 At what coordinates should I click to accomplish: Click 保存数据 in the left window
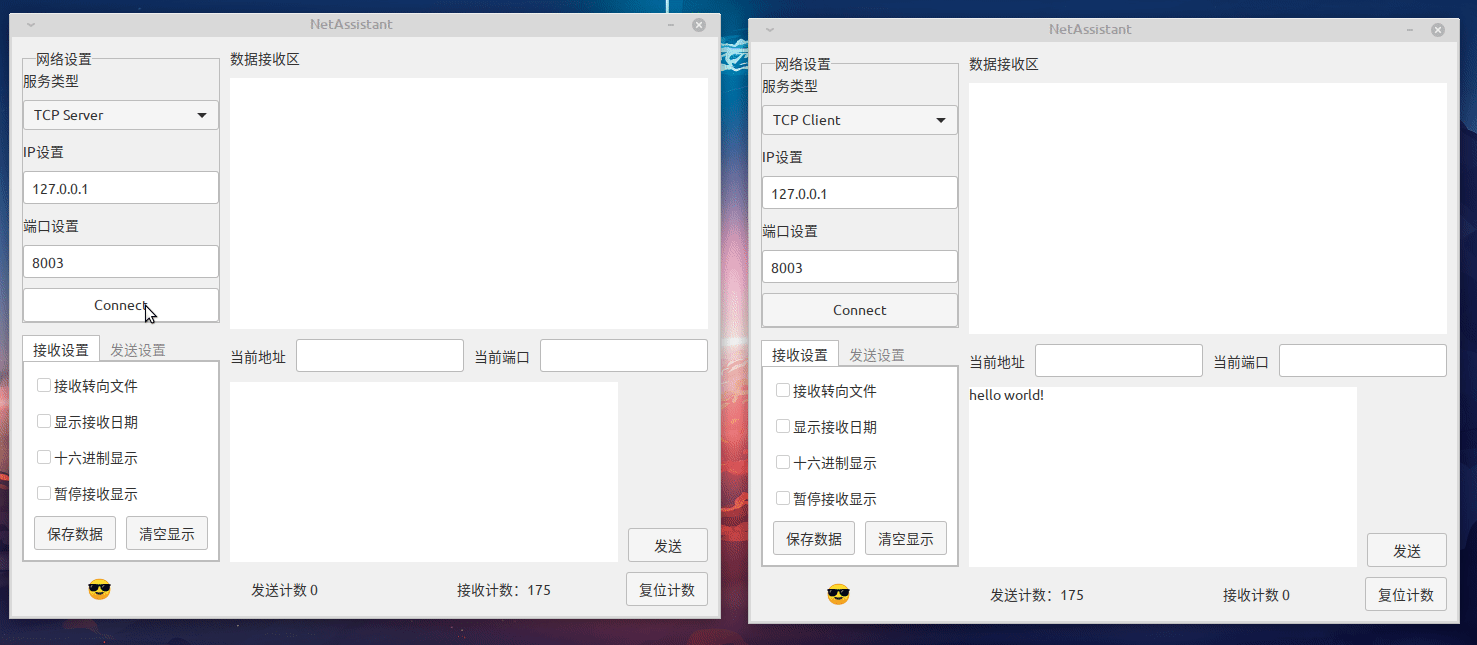(x=74, y=533)
